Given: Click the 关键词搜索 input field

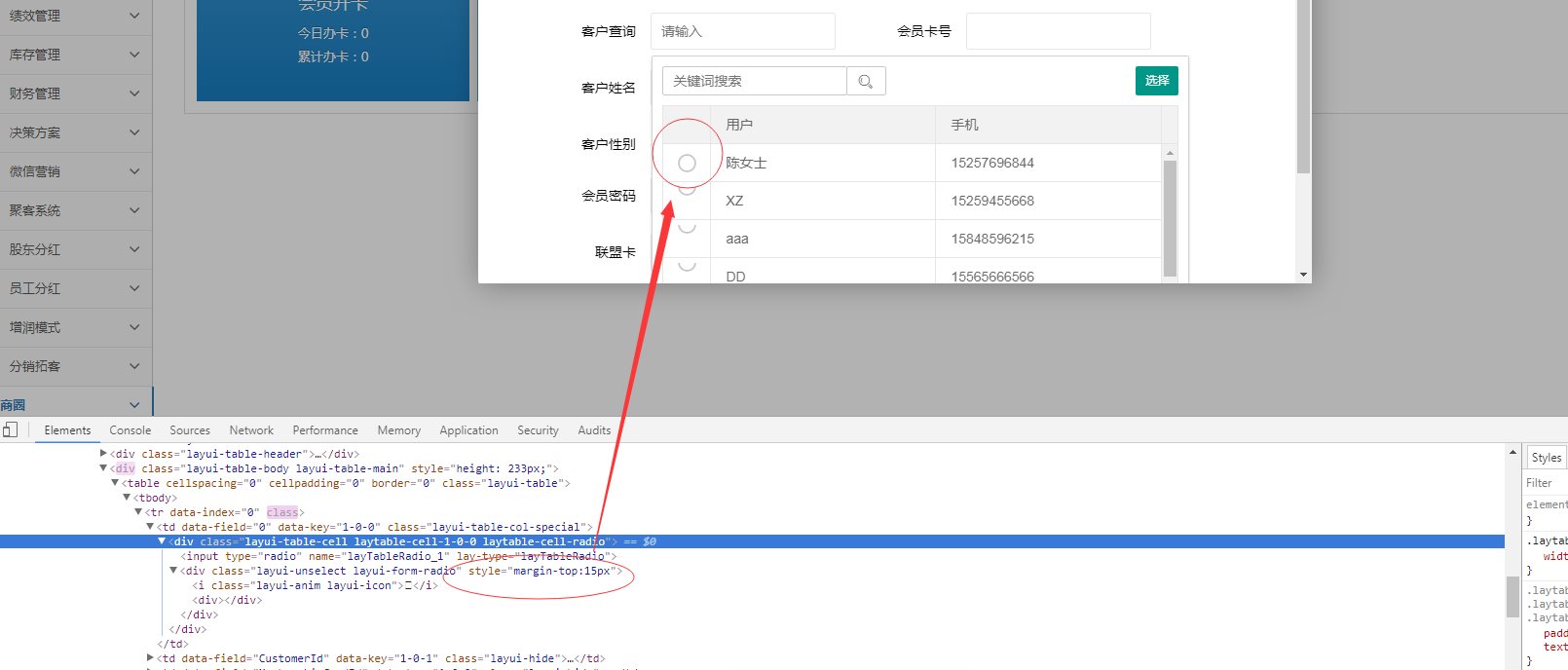Looking at the screenshot, I should (754, 81).
